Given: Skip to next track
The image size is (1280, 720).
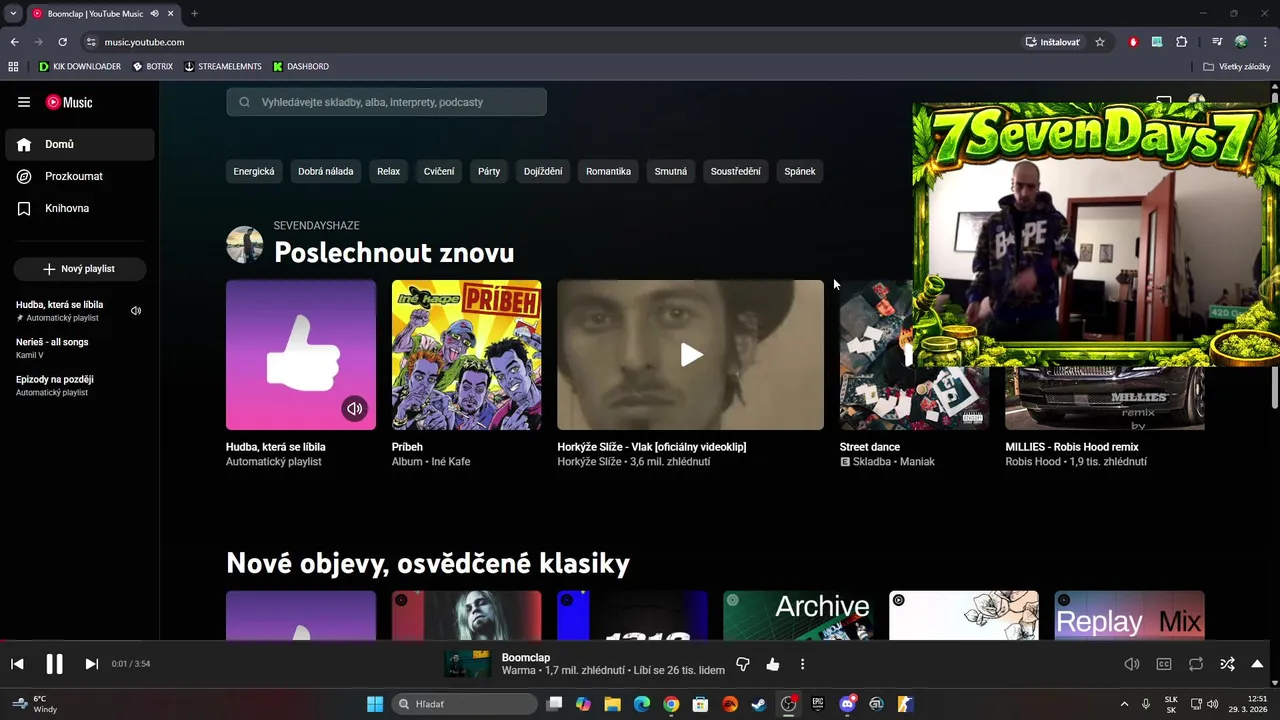Looking at the screenshot, I should 91,664.
